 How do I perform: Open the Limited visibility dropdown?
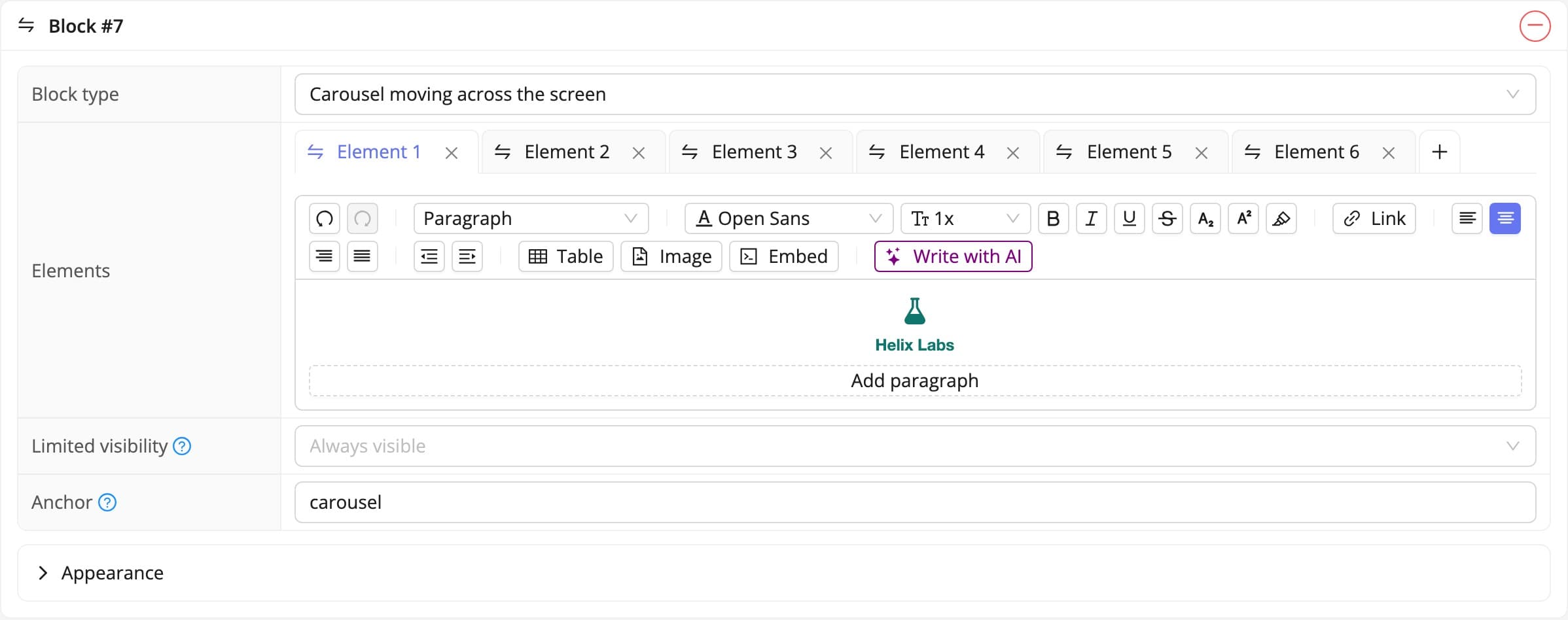(x=916, y=446)
